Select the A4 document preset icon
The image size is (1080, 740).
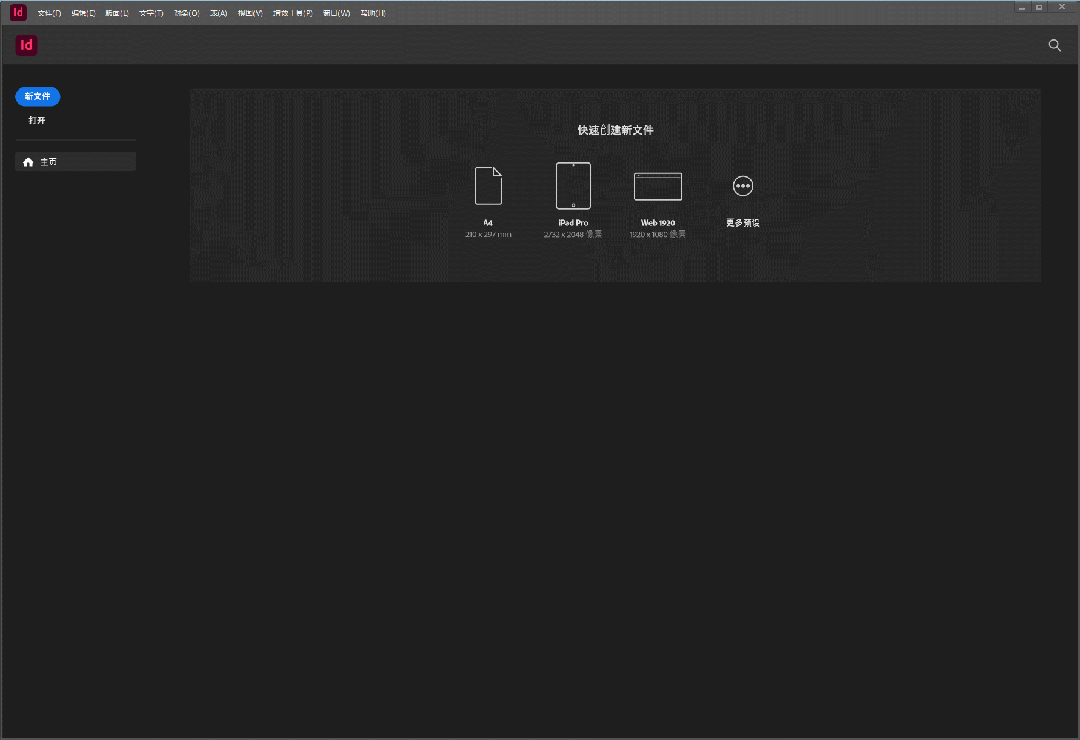[x=488, y=186]
